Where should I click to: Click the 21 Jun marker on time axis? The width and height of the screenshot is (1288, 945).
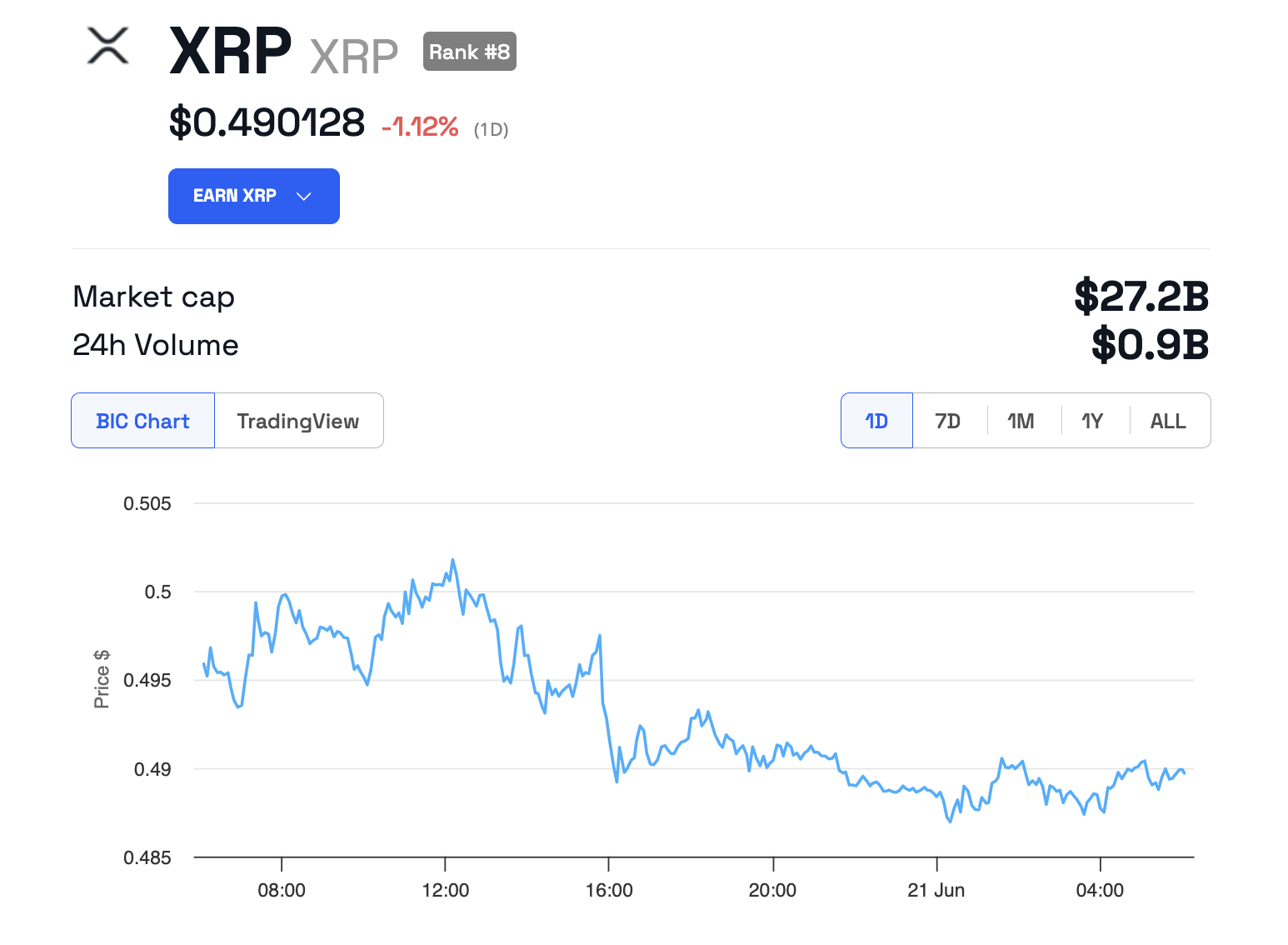[x=936, y=890]
